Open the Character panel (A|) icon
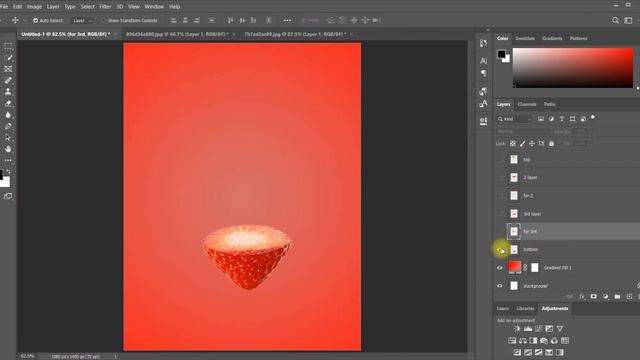This screenshot has width=640, height=360. (483, 61)
